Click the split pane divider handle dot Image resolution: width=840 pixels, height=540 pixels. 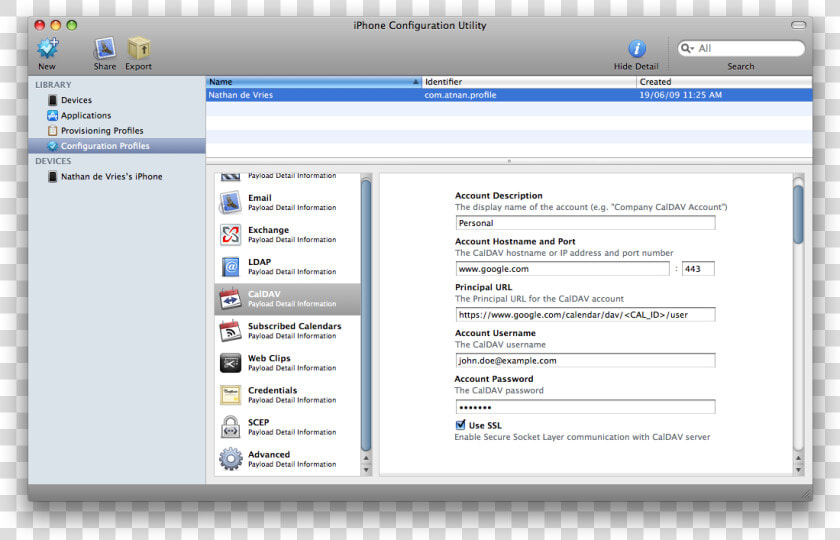[x=509, y=161]
